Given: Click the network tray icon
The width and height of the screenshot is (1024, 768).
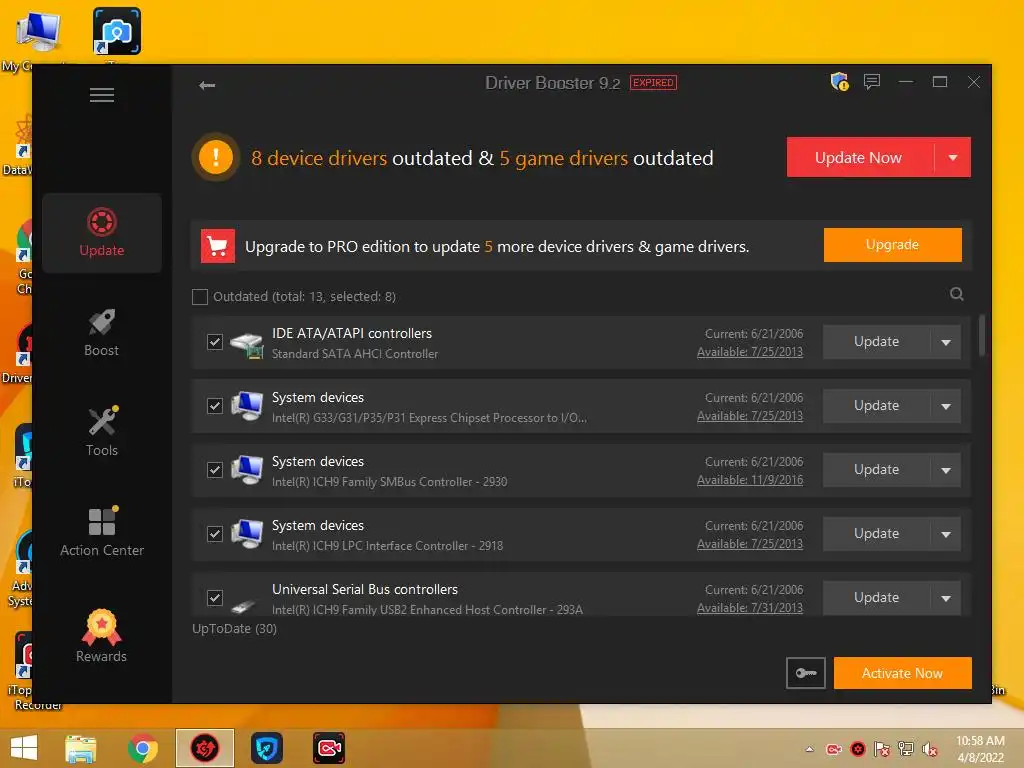Looking at the screenshot, I should [x=906, y=749].
